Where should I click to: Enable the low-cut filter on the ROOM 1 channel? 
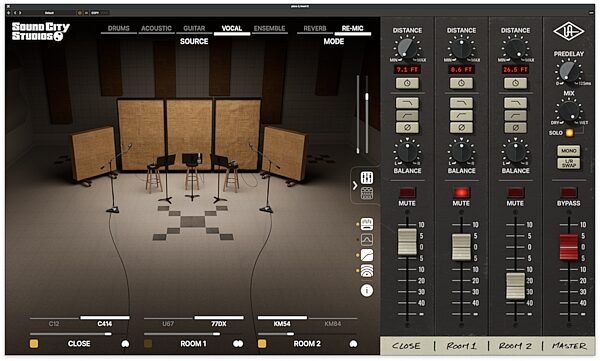coord(461,115)
